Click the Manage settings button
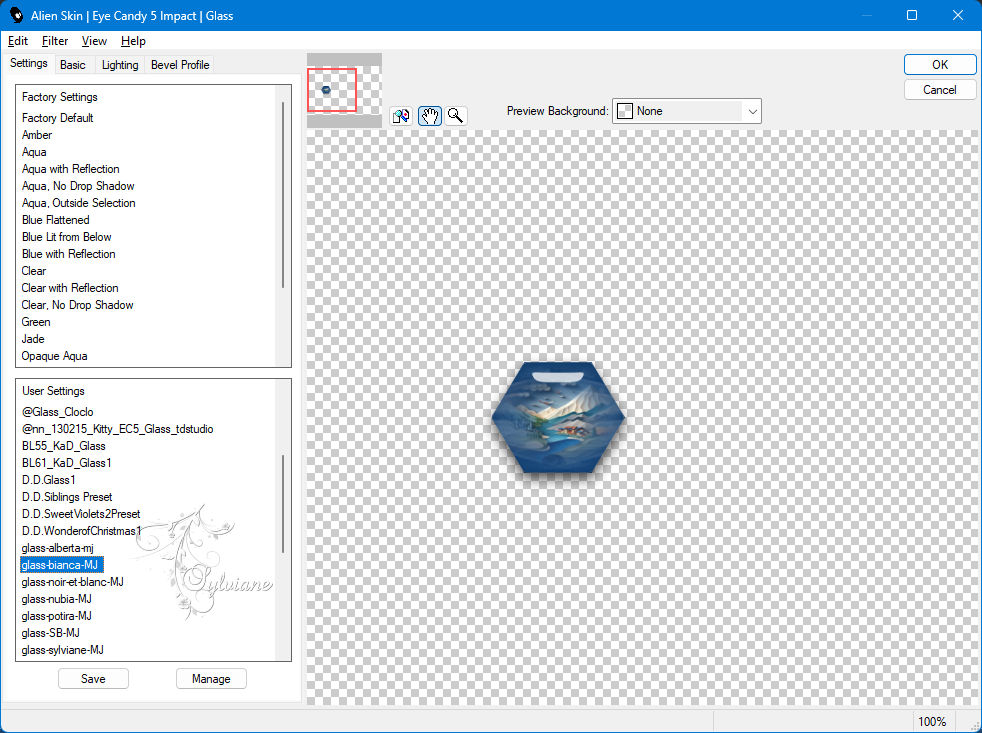This screenshot has width=982, height=733. pos(211,678)
